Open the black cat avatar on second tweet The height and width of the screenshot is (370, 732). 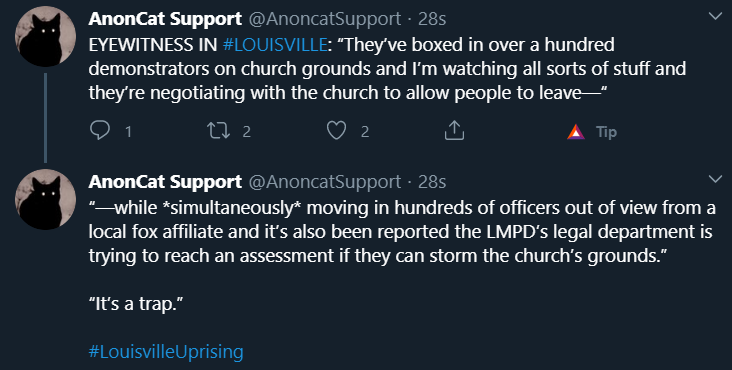(45, 199)
